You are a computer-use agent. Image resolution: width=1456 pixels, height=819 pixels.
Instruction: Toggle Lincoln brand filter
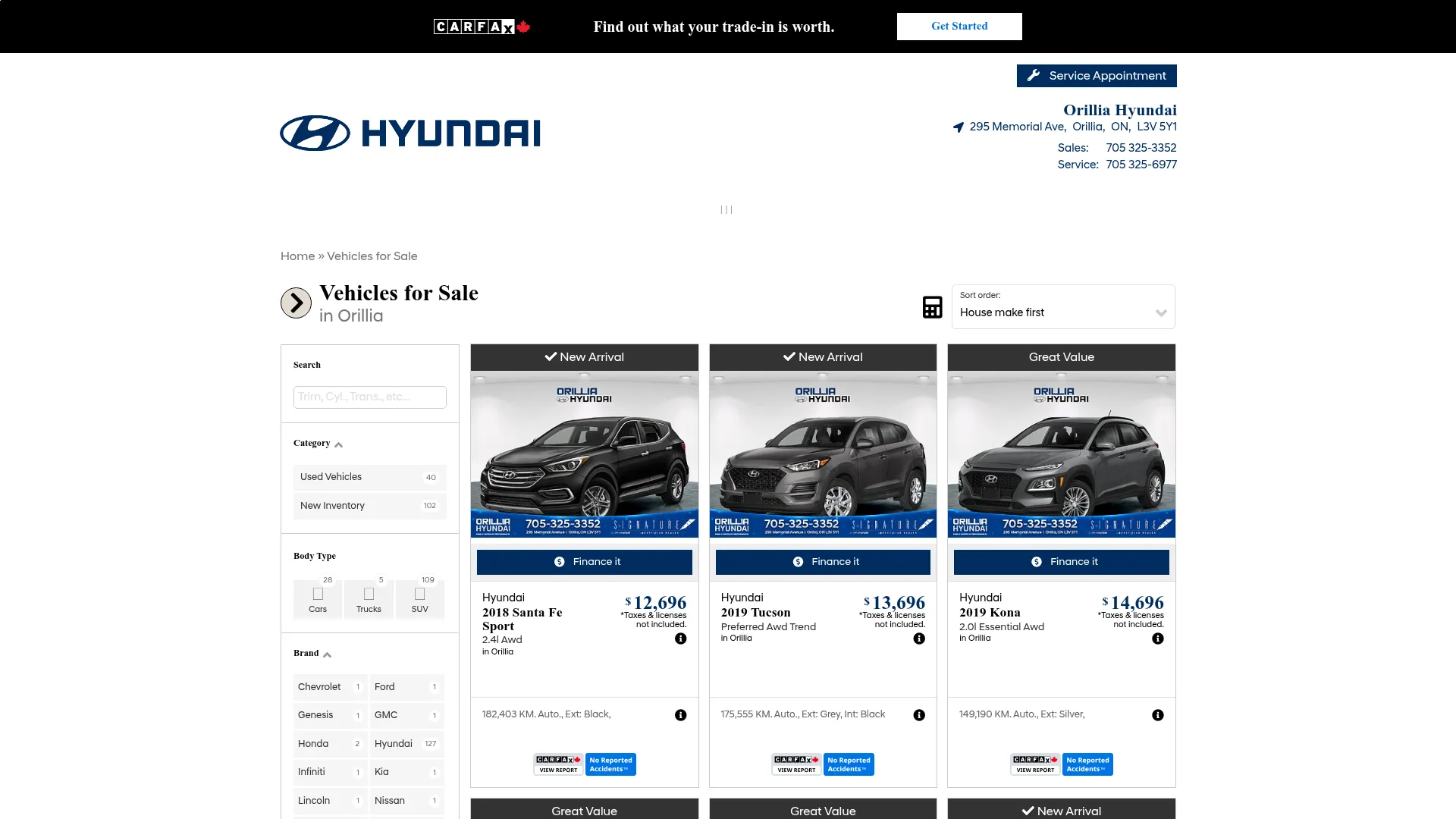330,801
